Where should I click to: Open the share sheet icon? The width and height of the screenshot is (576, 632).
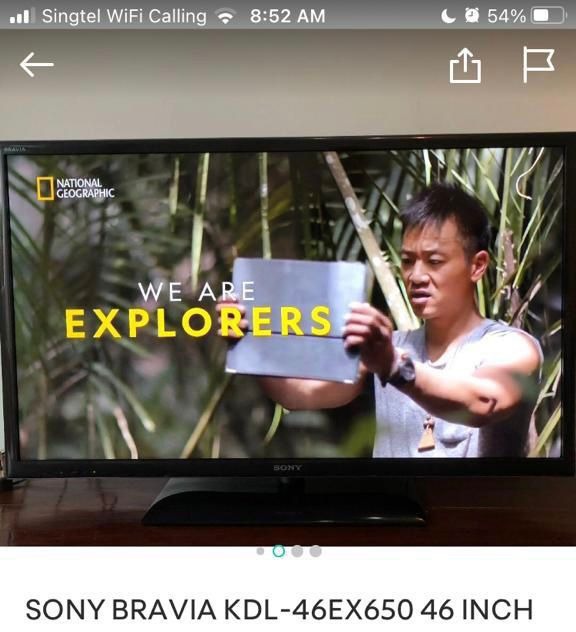(465, 66)
